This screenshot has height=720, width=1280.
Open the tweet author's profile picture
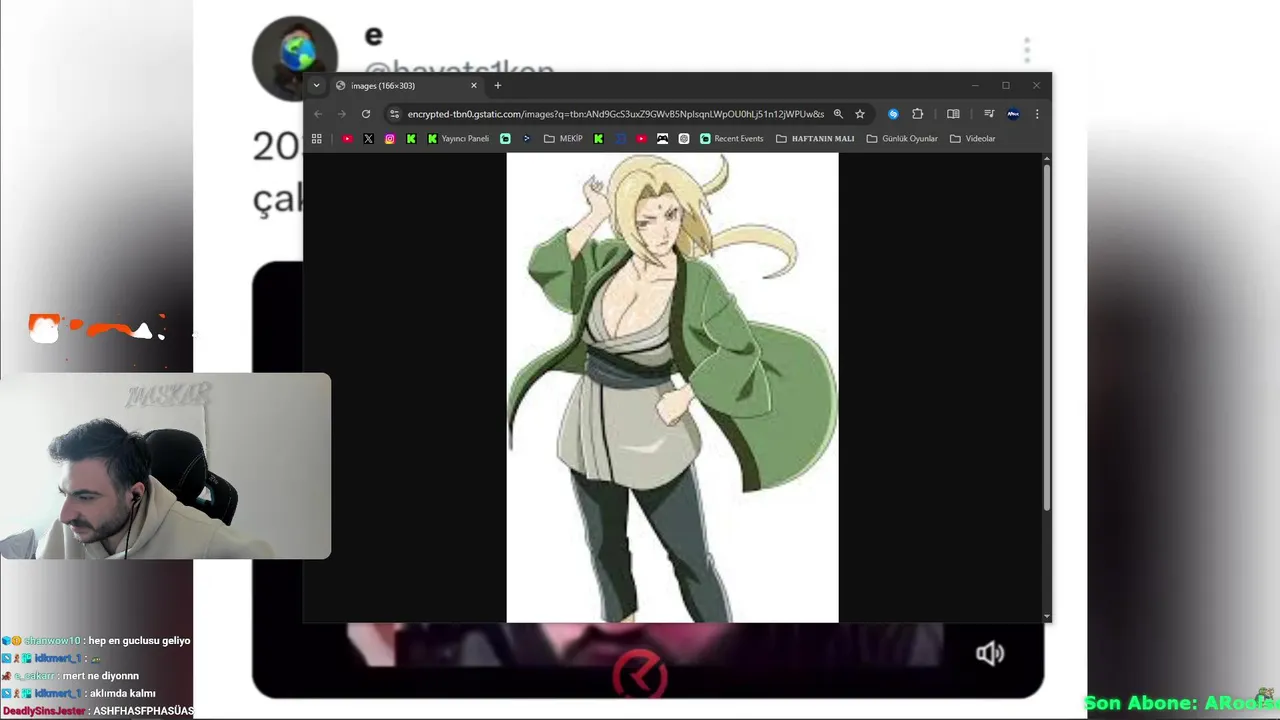point(294,58)
